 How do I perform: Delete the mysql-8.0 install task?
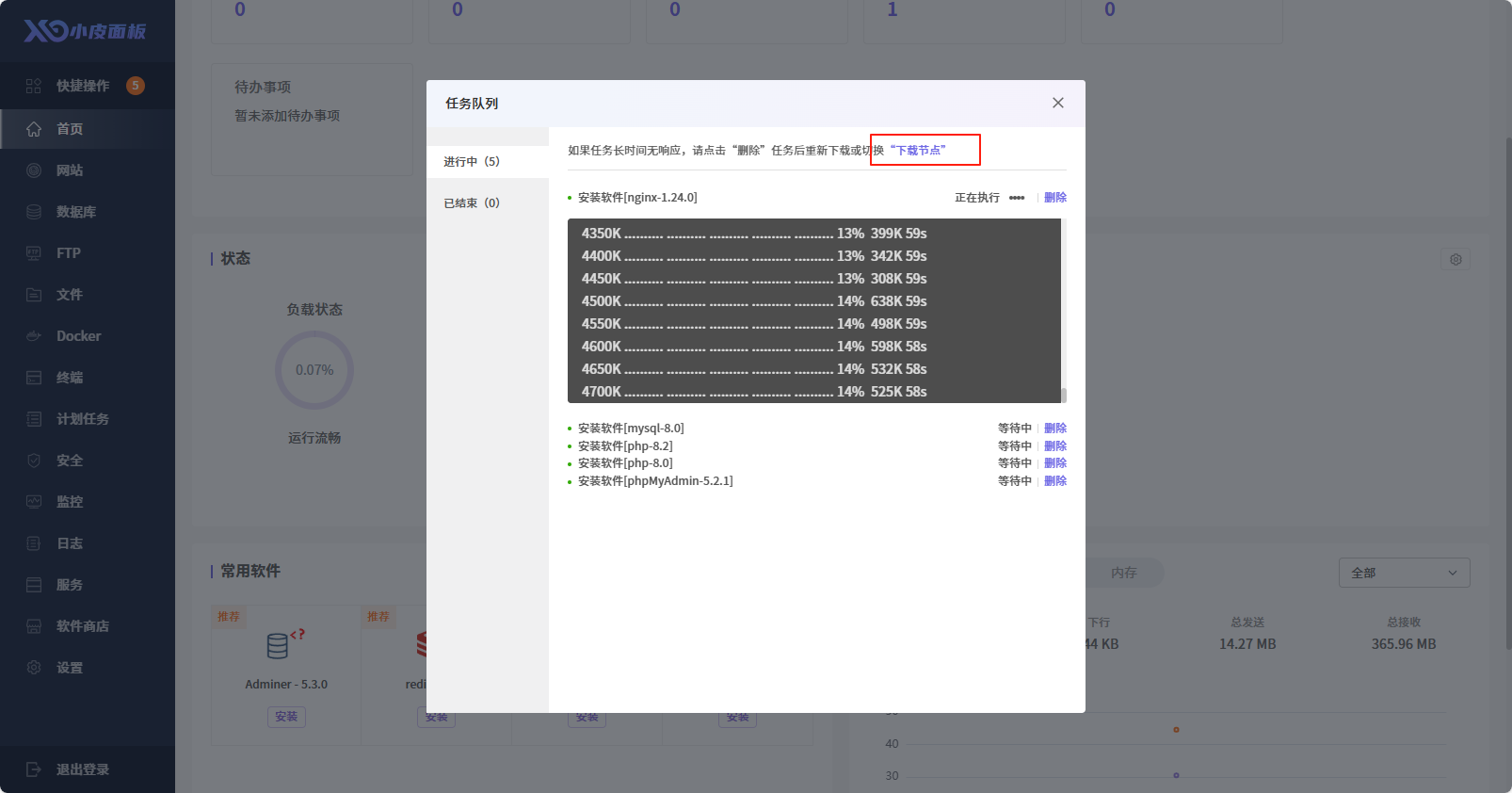(1055, 429)
